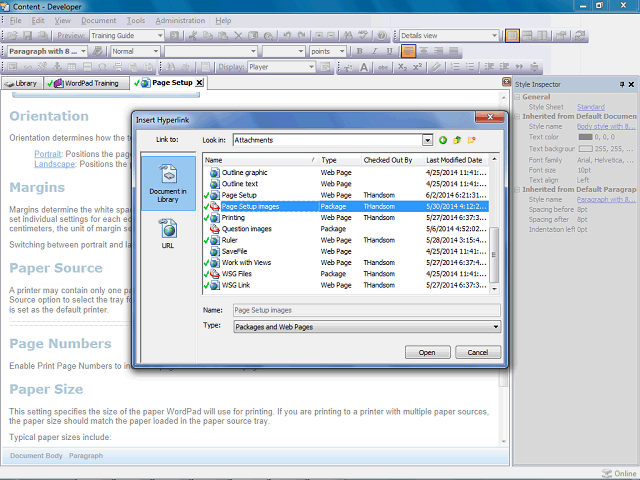Click the Help question mark icon

pos(382,36)
